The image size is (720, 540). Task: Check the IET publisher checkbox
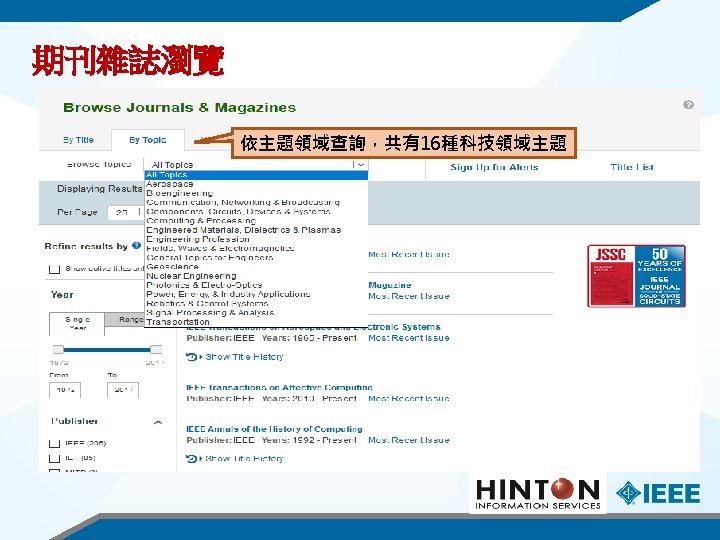coord(54,458)
